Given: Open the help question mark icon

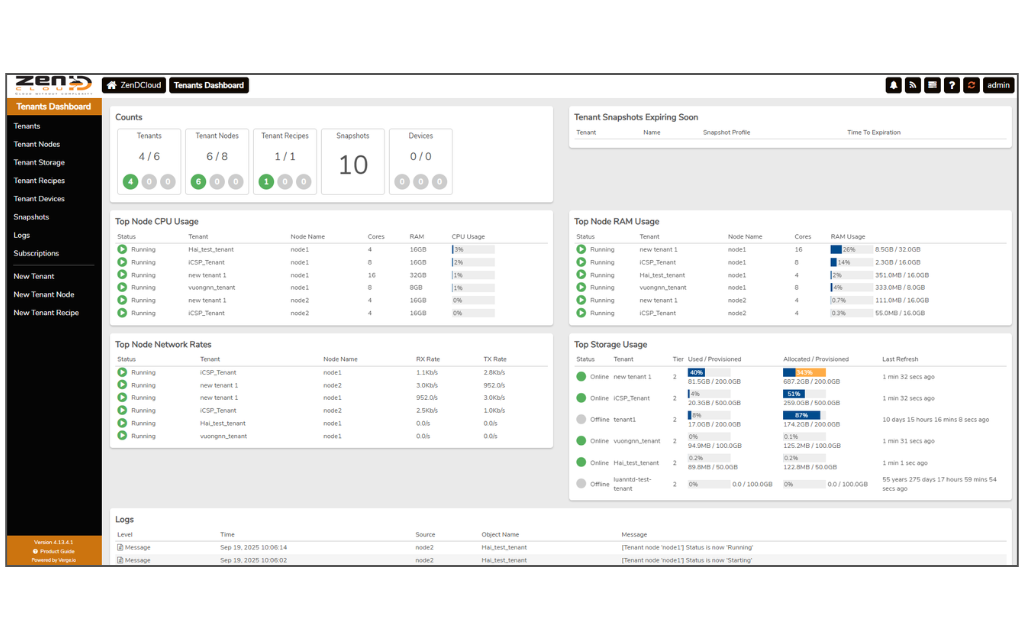Looking at the screenshot, I should pyautogui.click(x=952, y=86).
